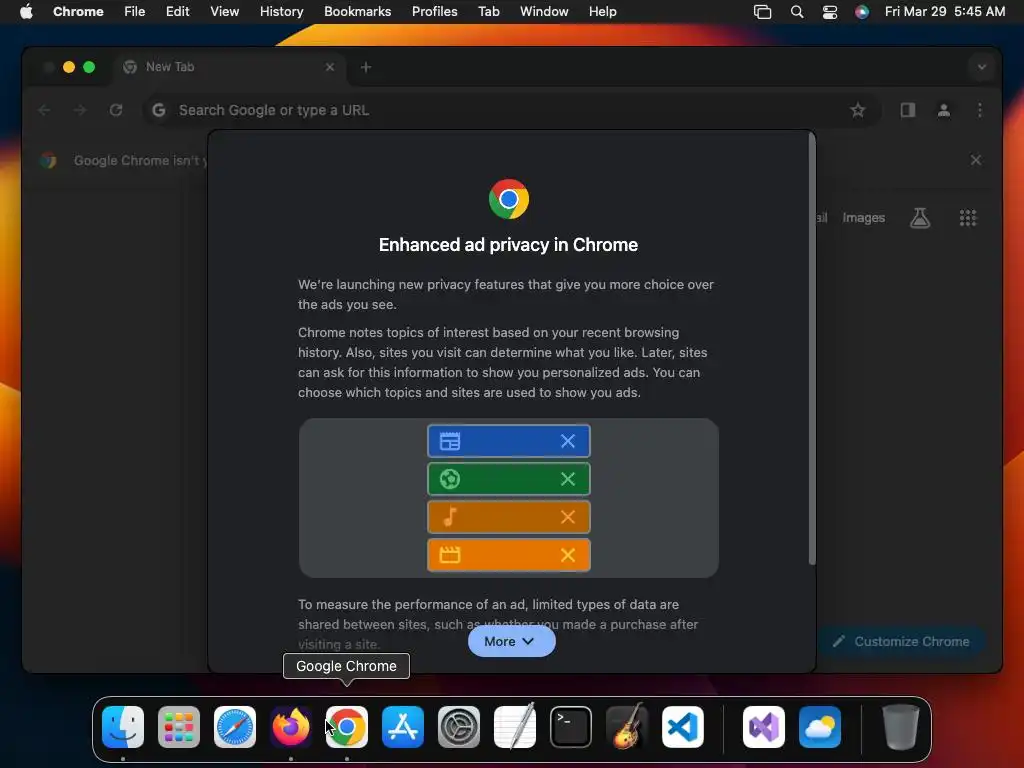Remove the green sports topic chip
Viewport: 1024px width, 768px height.
point(568,479)
